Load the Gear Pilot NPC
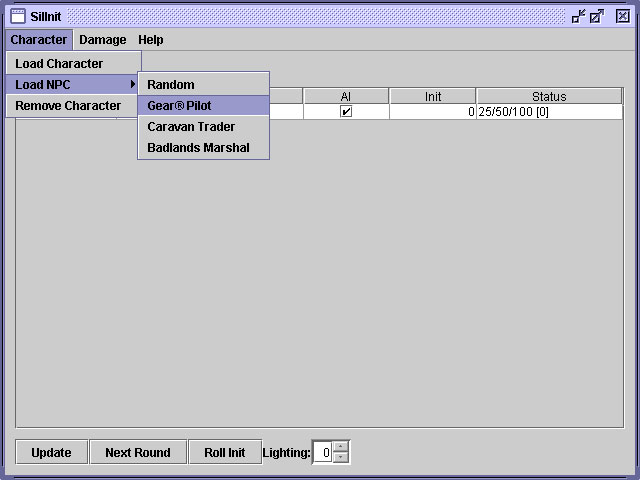Viewport: 640px width, 480px height. (x=180, y=106)
